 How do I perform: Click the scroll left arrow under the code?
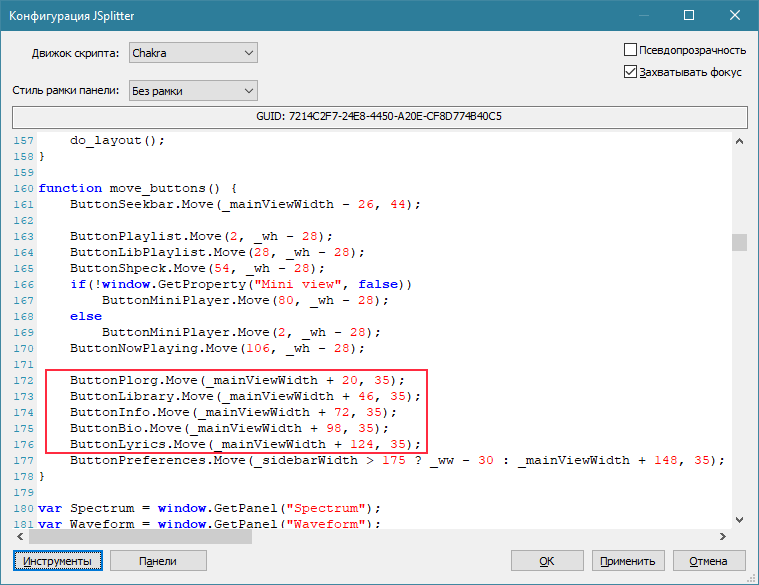(x=21, y=536)
